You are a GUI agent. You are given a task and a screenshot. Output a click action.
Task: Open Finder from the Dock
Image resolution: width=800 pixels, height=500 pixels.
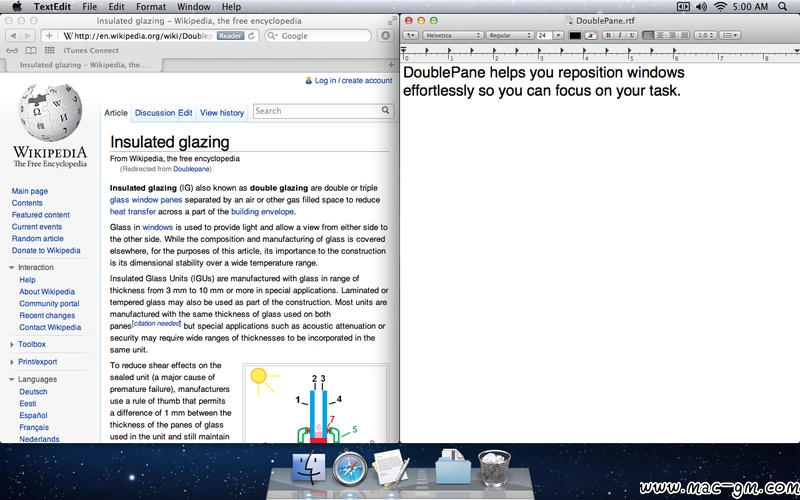(x=309, y=468)
